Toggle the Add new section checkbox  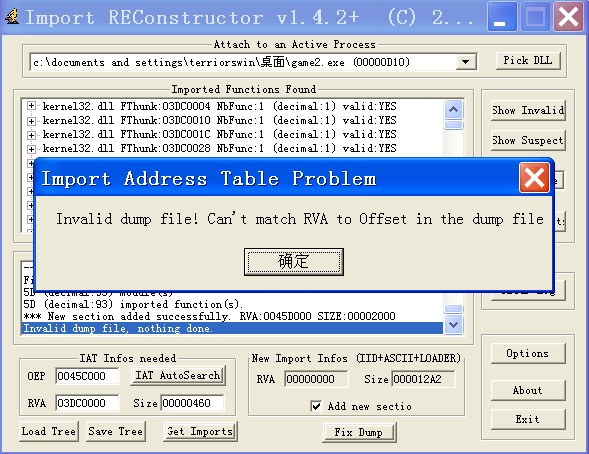[316, 406]
